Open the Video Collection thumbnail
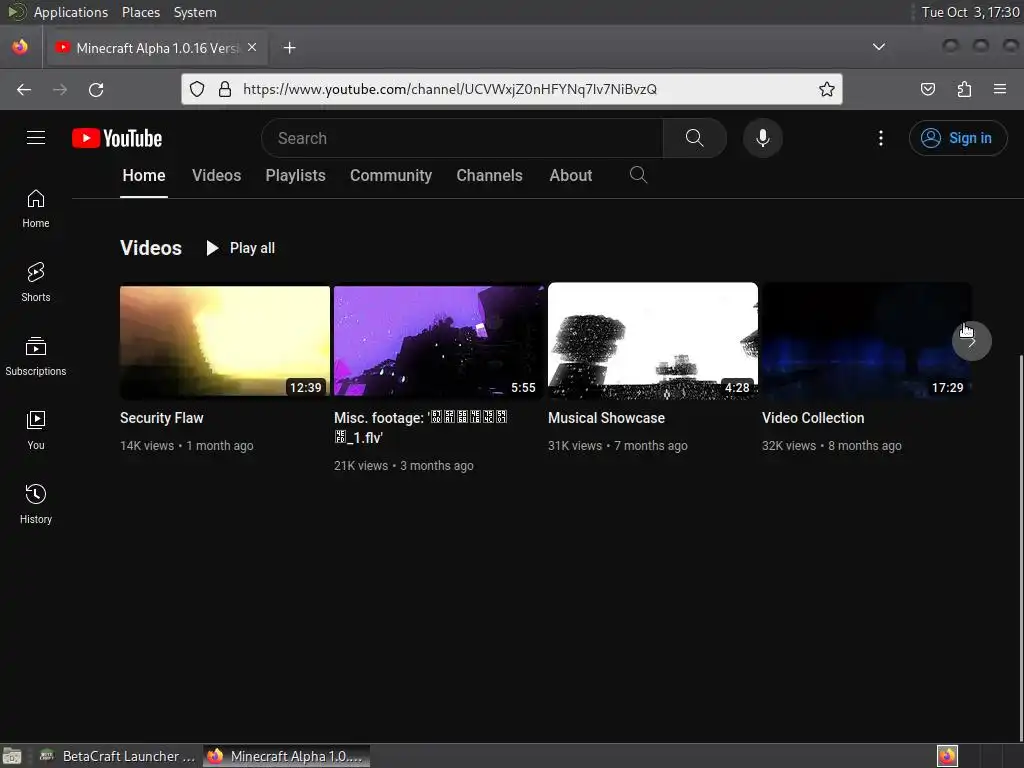 (x=866, y=340)
